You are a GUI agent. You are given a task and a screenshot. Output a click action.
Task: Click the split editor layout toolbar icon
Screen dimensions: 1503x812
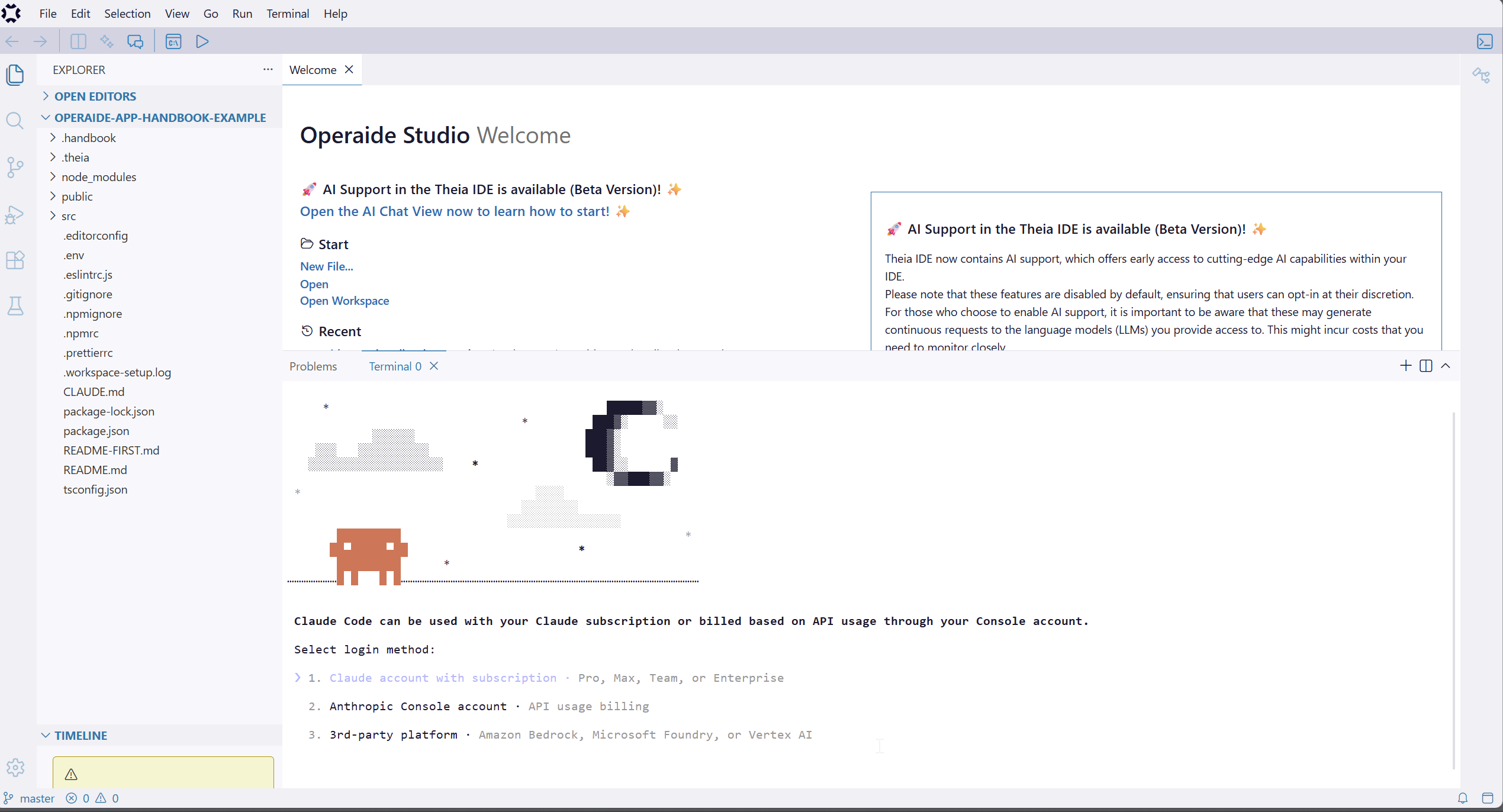coord(78,41)
